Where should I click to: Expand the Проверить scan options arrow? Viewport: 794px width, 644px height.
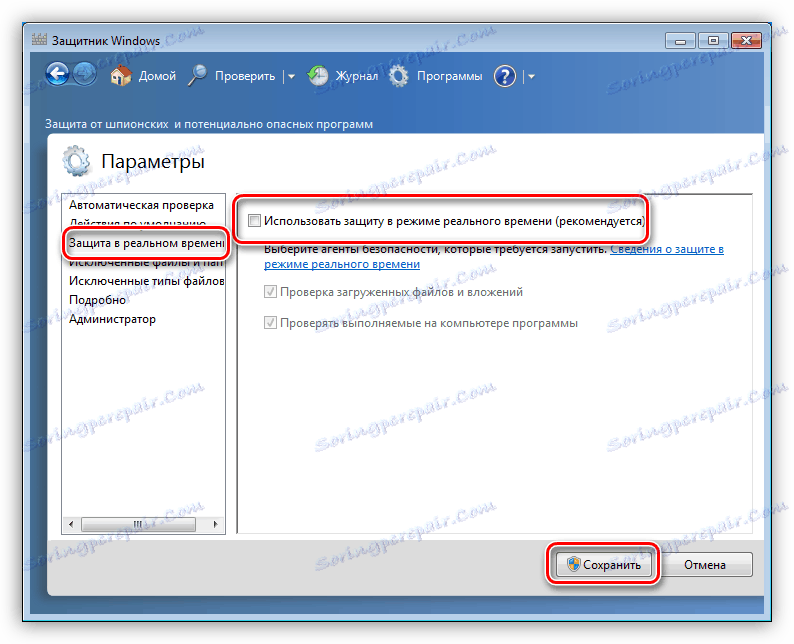[x=291, y=76]
